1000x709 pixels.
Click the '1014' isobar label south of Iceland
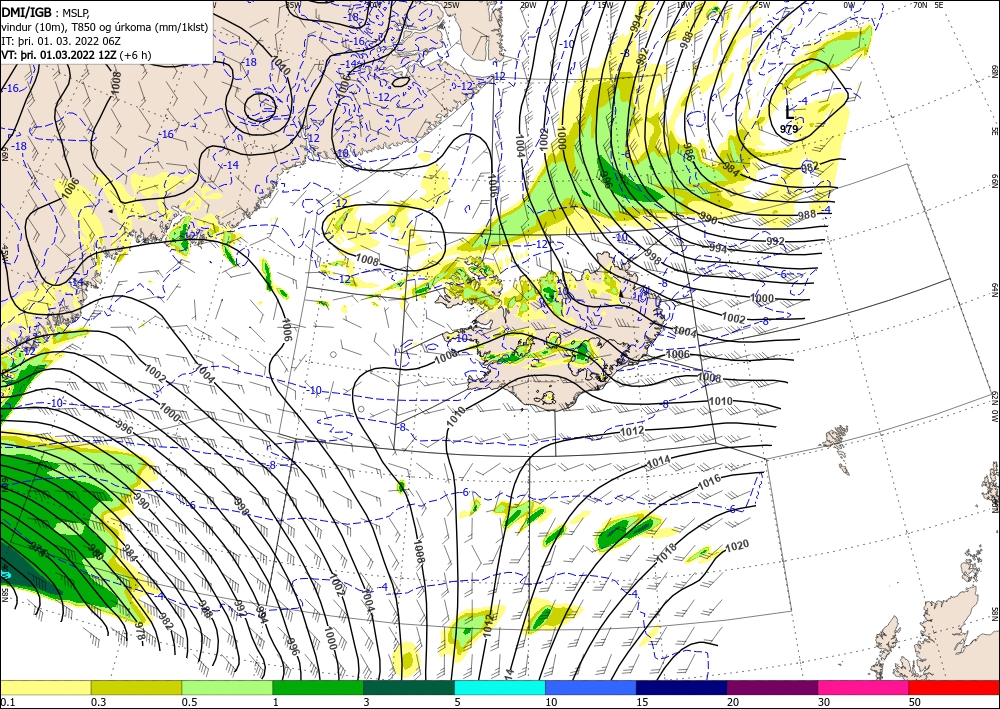click(658, 461)
